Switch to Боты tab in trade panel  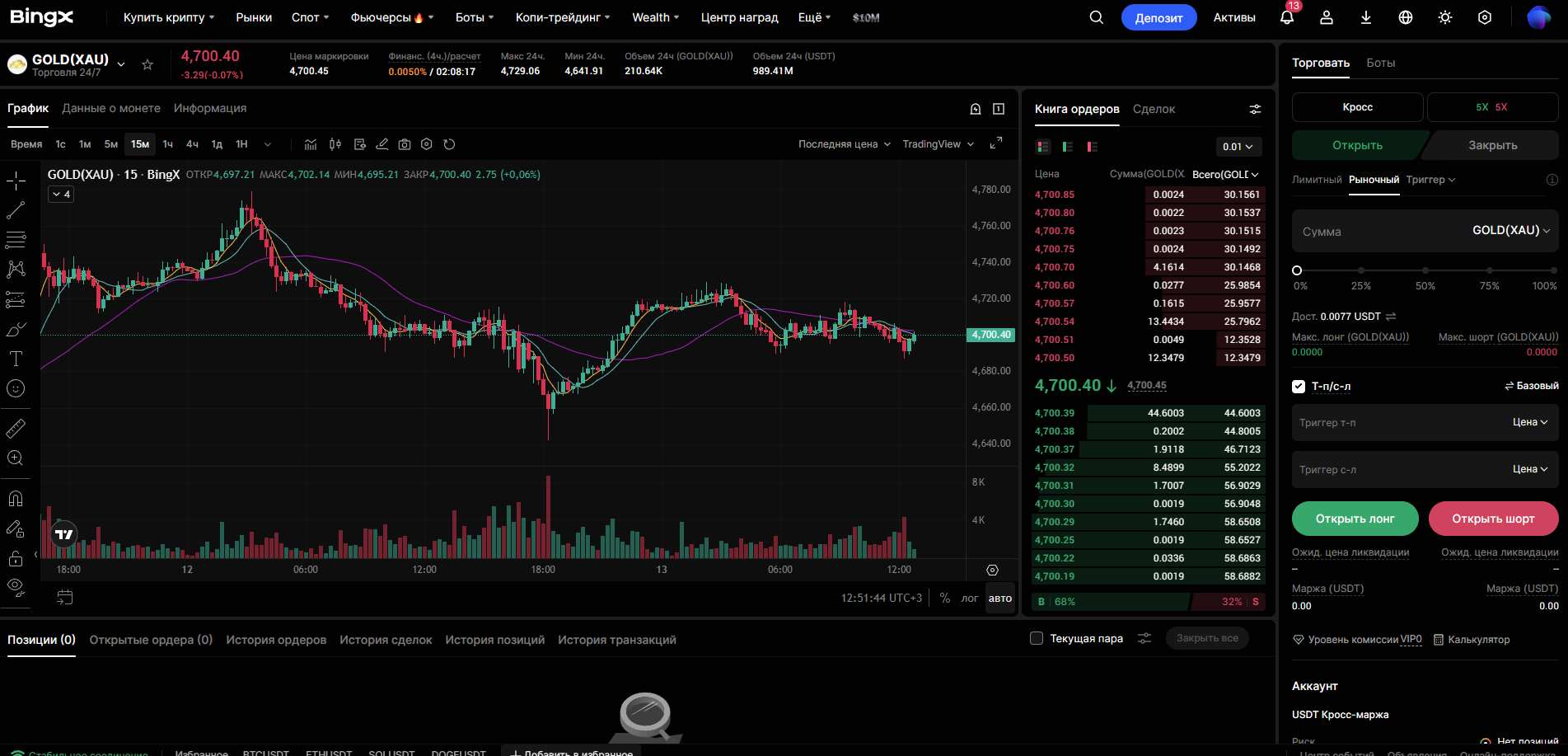click(x=1380, y=63)
